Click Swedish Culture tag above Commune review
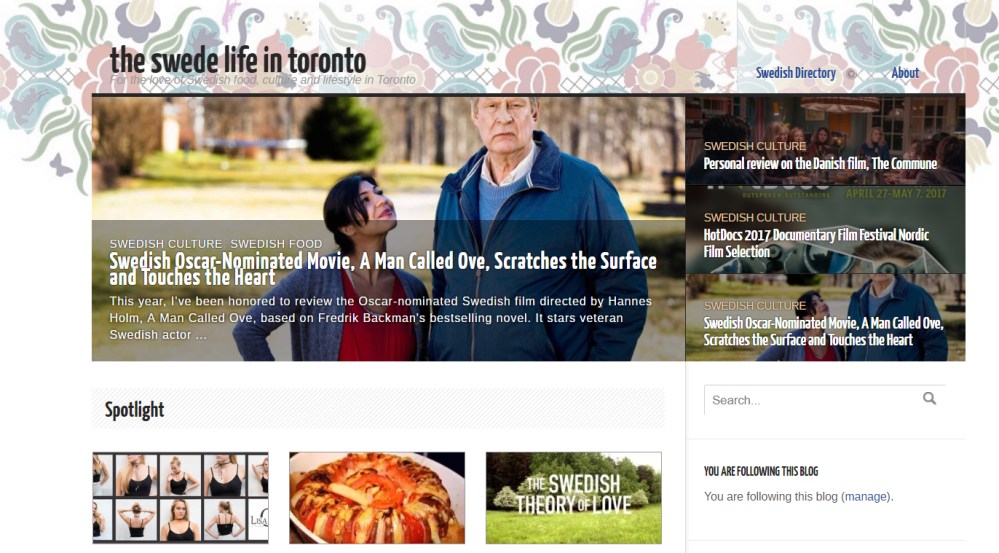 pos(755,146)
